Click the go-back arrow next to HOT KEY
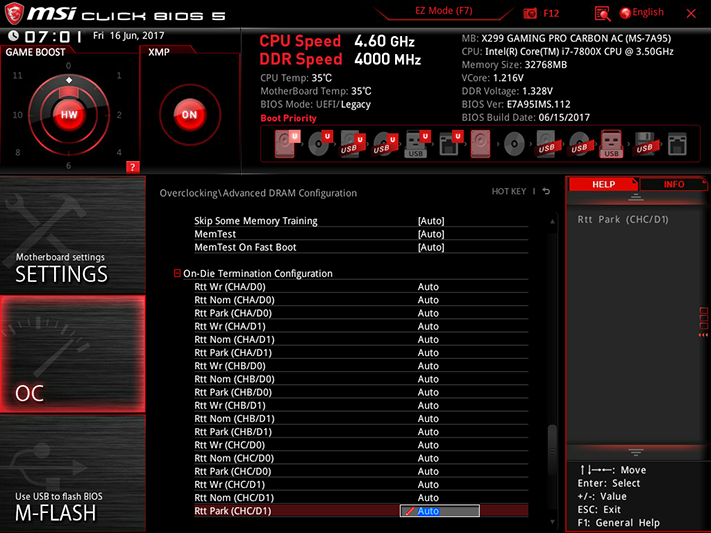This screenshot has height=533, width=711. (x=546, y=191)
